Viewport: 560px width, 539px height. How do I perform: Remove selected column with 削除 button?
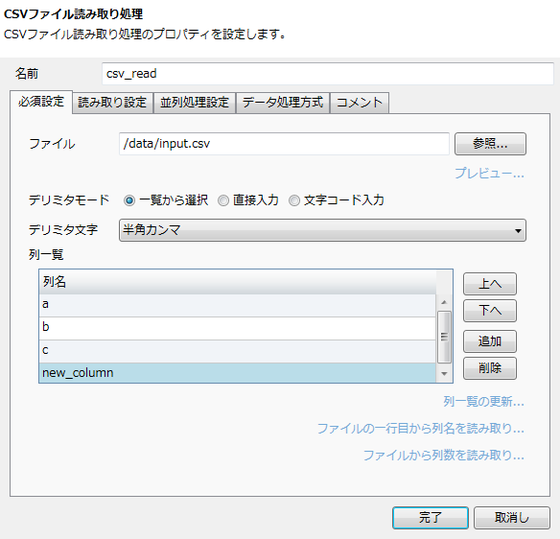click(490, 368)
